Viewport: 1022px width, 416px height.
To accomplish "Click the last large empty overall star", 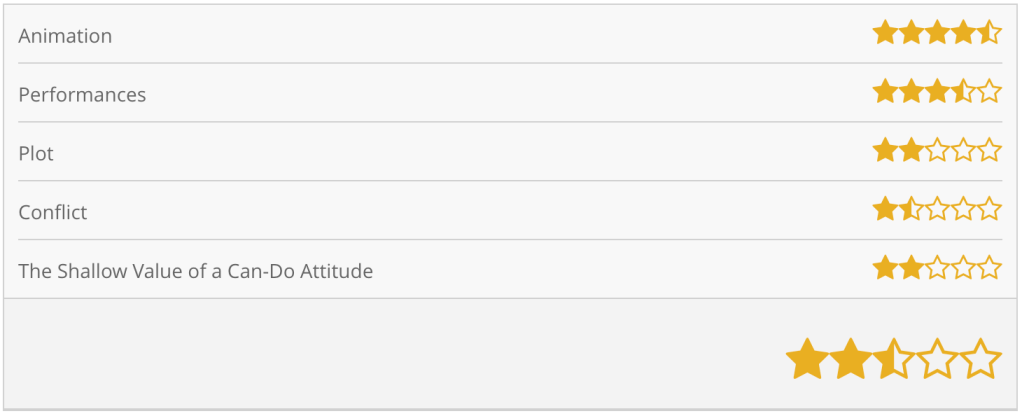I will click(980, 359).
